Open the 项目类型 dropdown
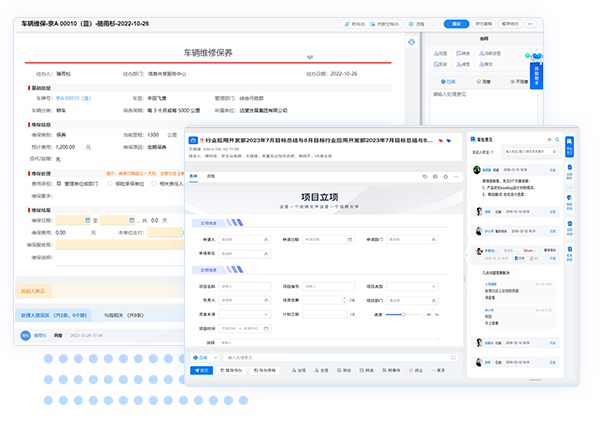The width and height of the screenshot is (605, 428). (412, 286)
